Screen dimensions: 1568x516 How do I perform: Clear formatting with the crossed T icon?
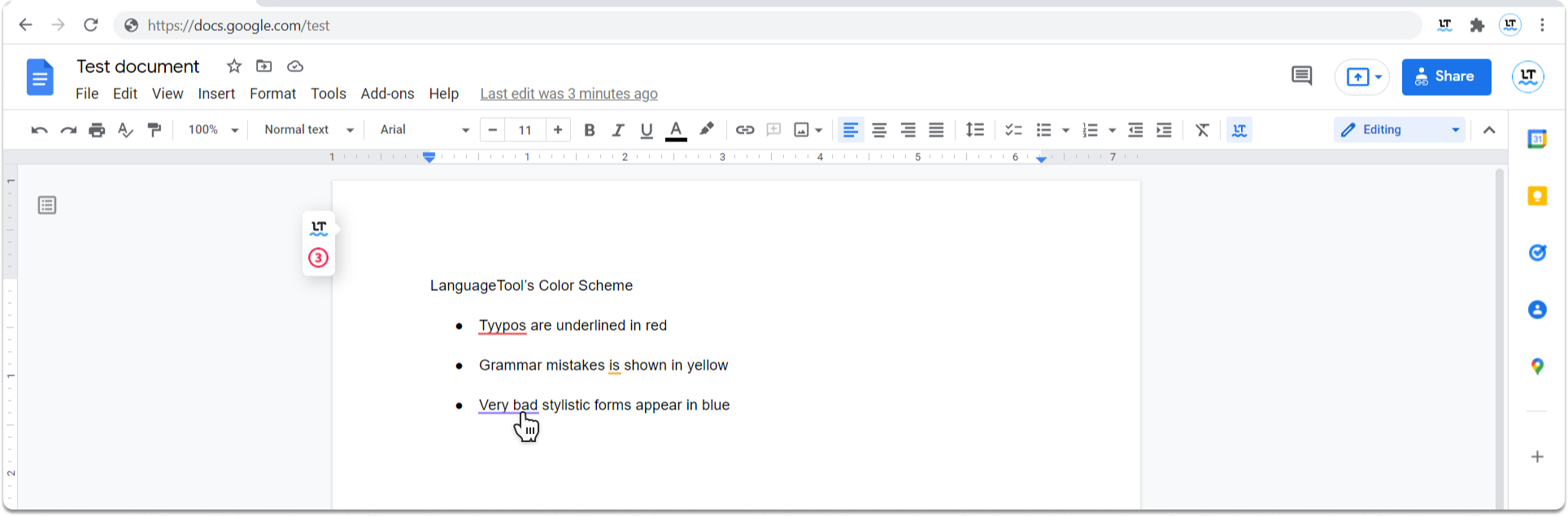point(1202,130)
